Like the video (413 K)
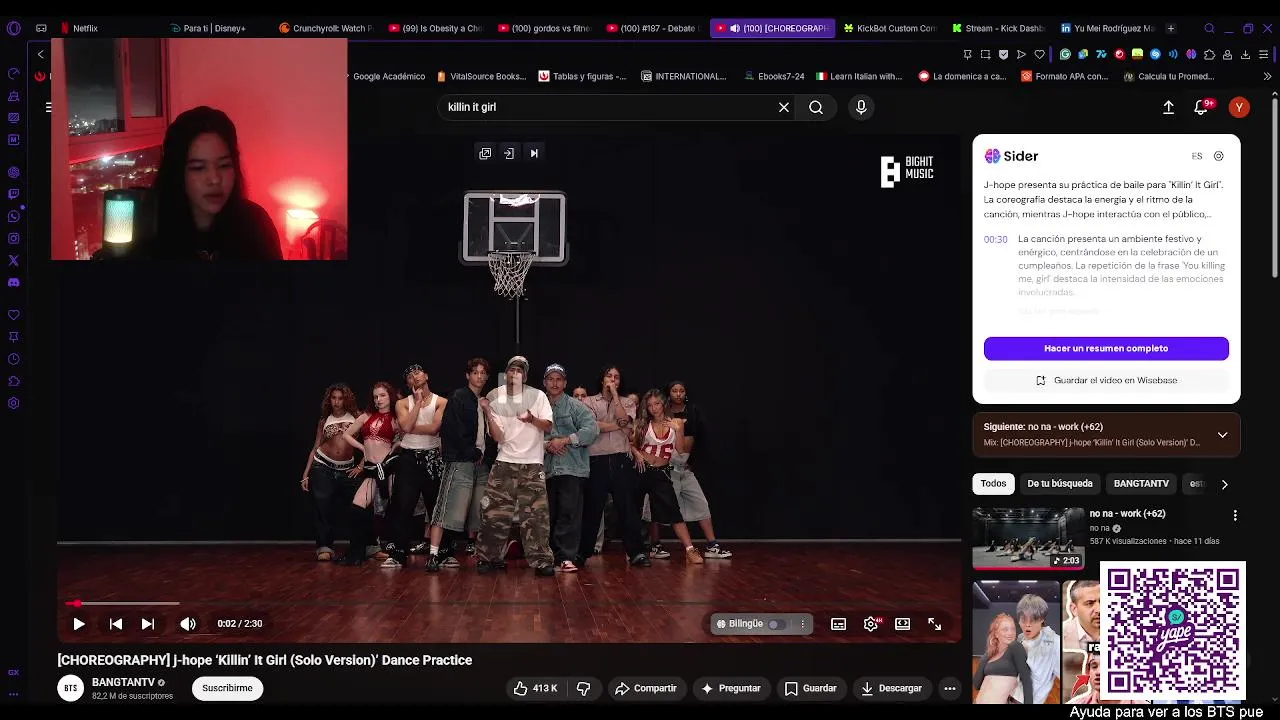Screen dimensions: 1280x720 [x=535, y=688]
